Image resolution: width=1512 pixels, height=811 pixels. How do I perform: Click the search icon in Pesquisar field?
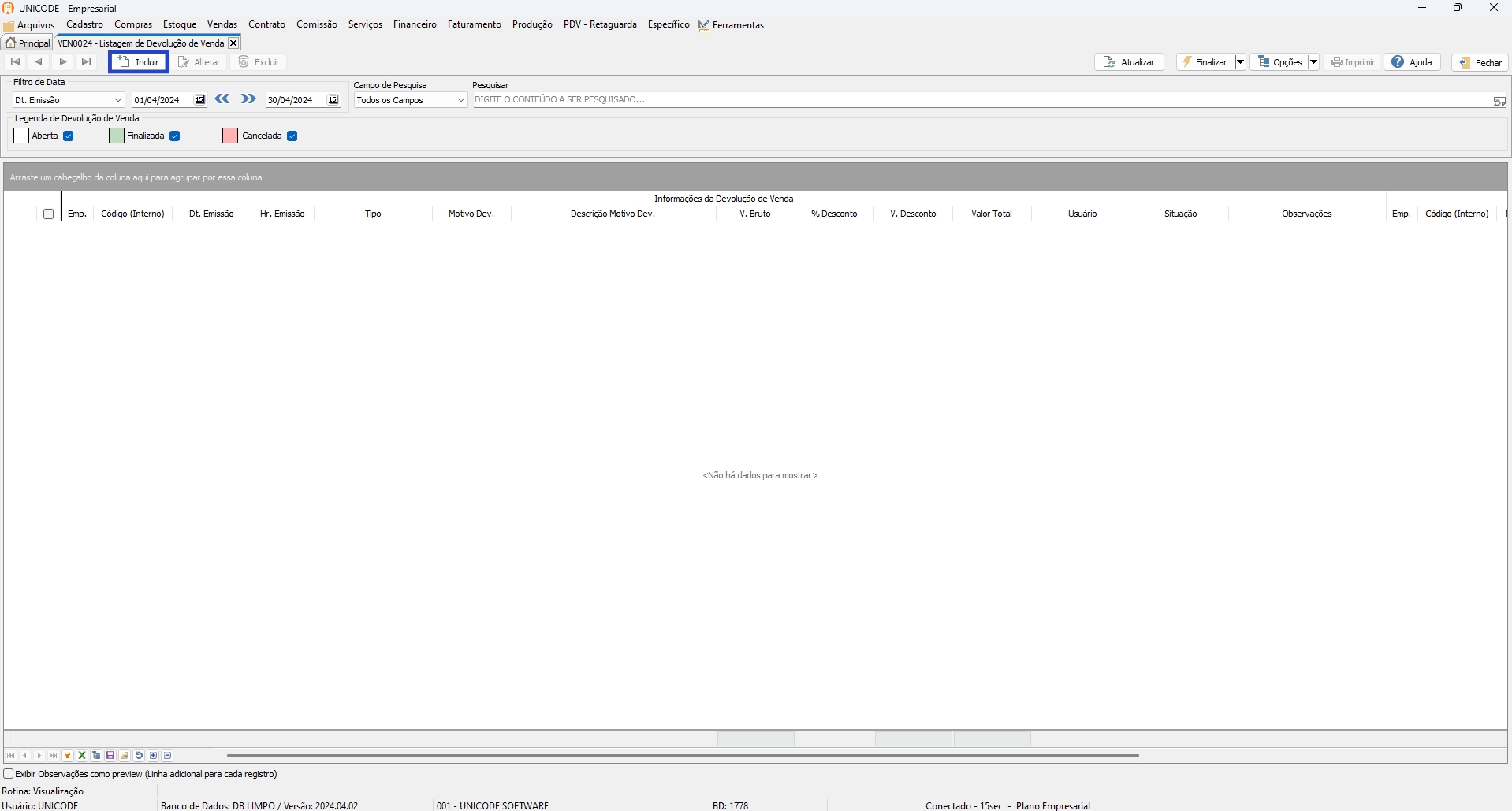[1499, 101]
